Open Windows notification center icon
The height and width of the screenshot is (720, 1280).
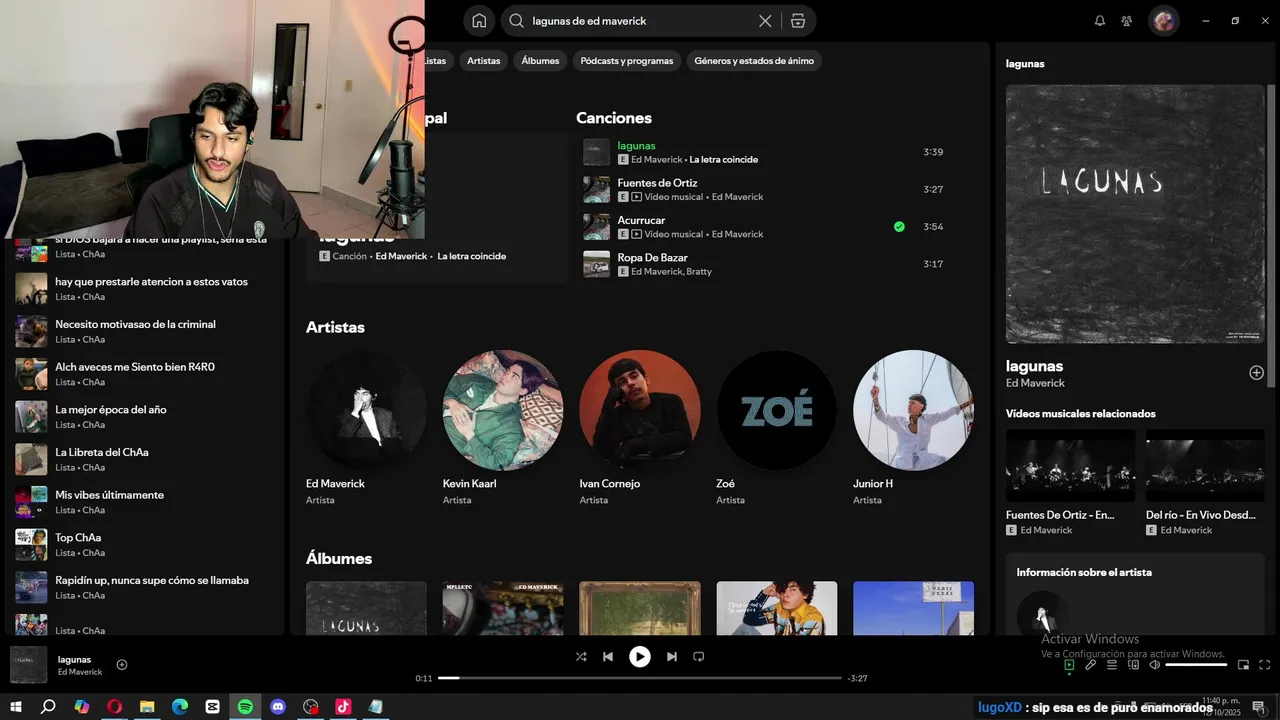(1258, 707)
